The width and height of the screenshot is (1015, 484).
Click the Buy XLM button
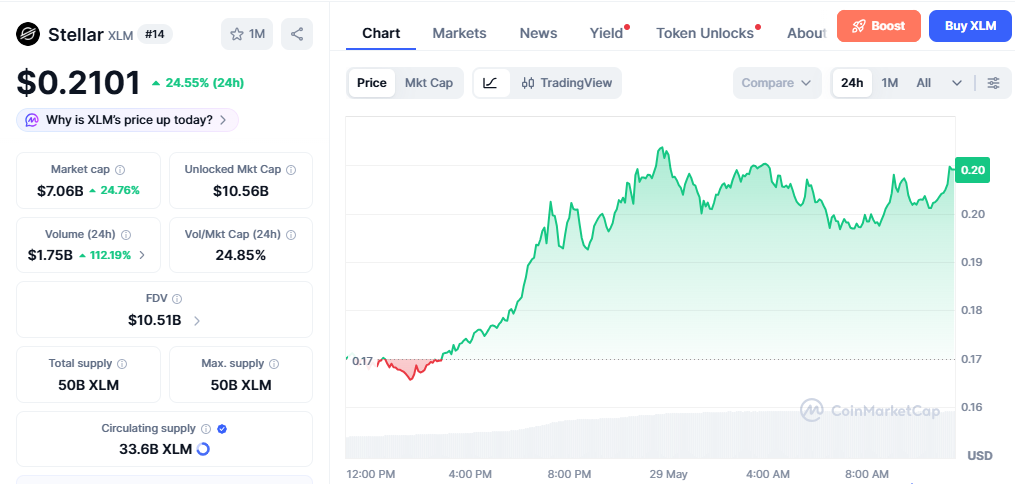970,26
